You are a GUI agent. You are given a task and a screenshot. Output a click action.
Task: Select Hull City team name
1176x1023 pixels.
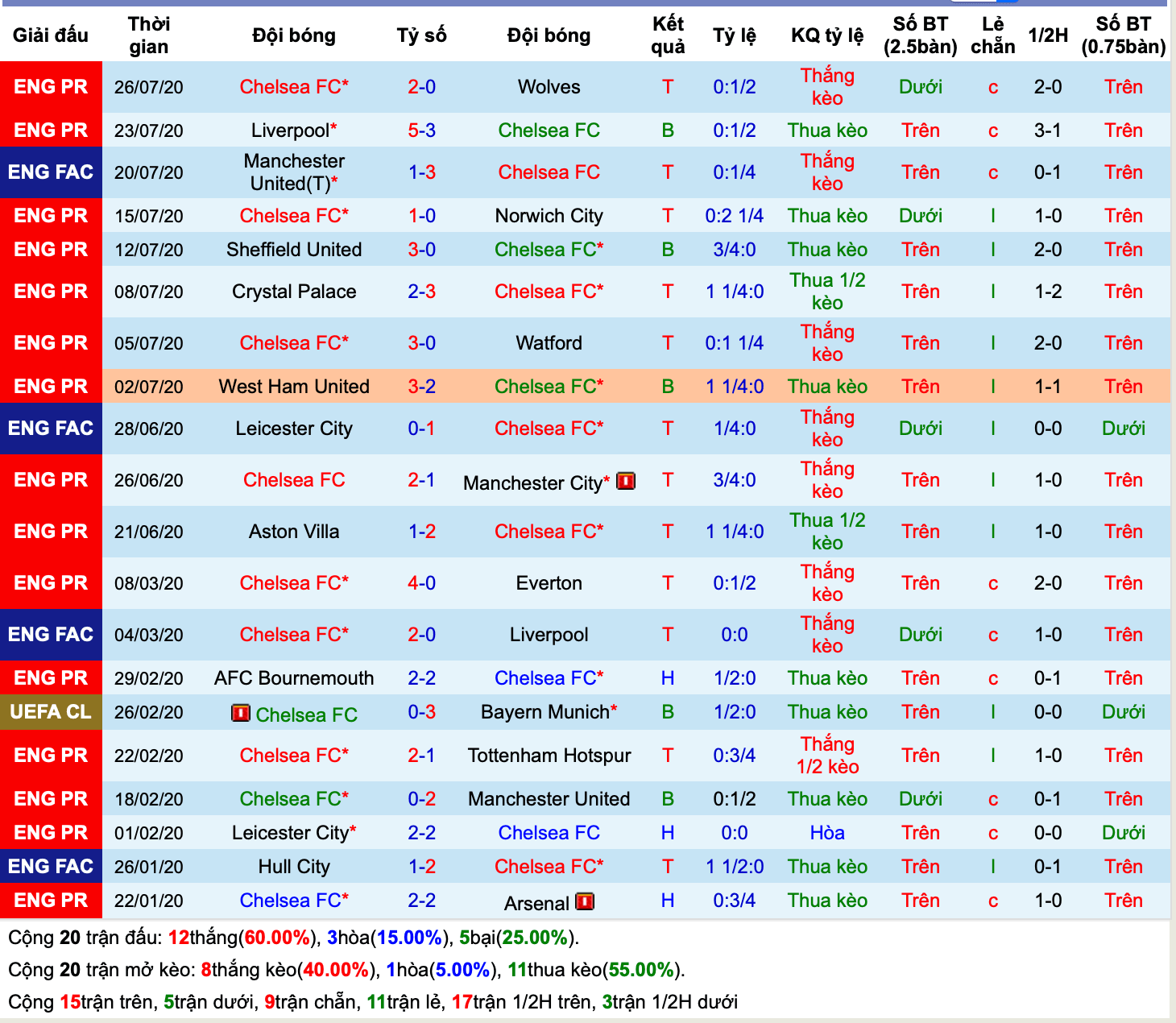pyautogui.click(x=294, y=867)
